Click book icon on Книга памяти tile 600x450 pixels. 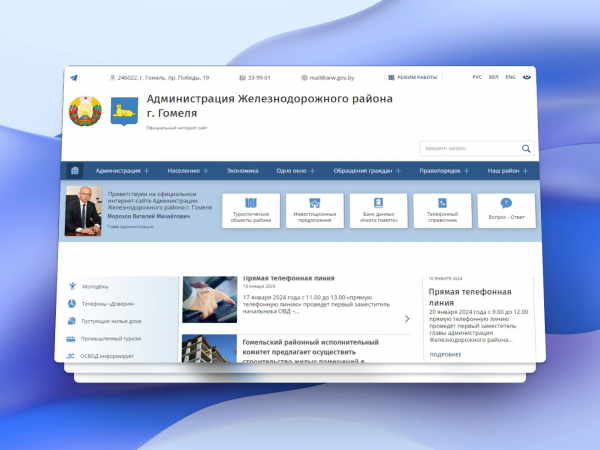378,203
